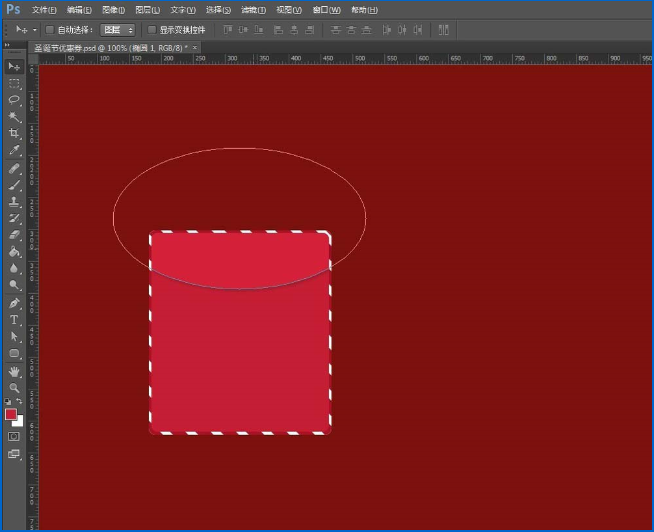654x532 pixels.
Task: Select the Lasso tool
Action: [14, 100]
